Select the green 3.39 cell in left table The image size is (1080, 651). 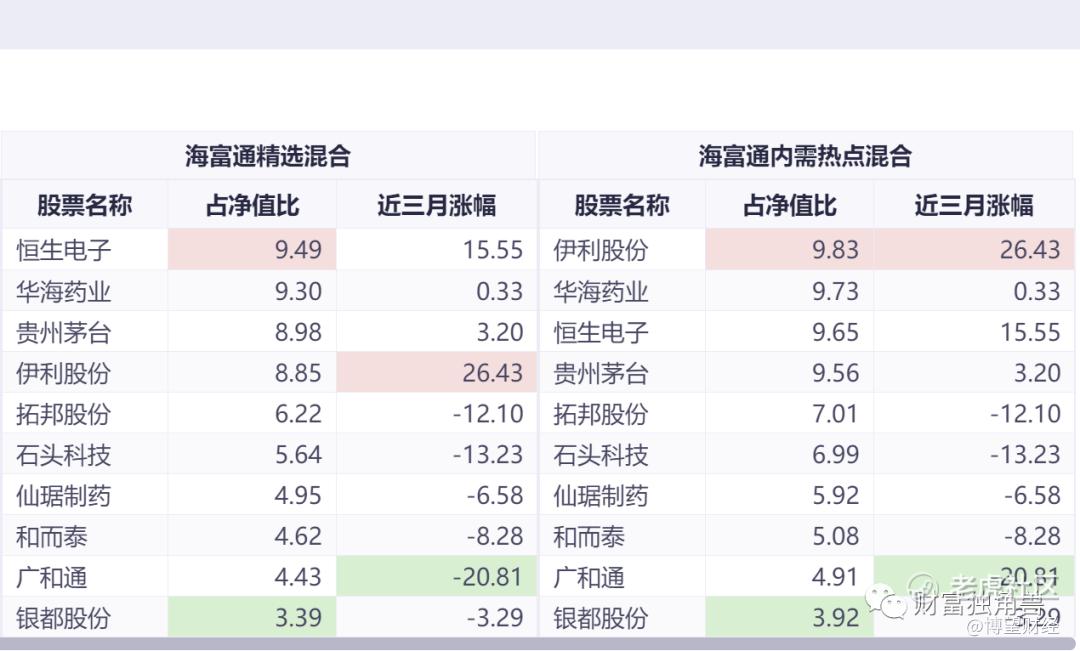coord(252,617)
